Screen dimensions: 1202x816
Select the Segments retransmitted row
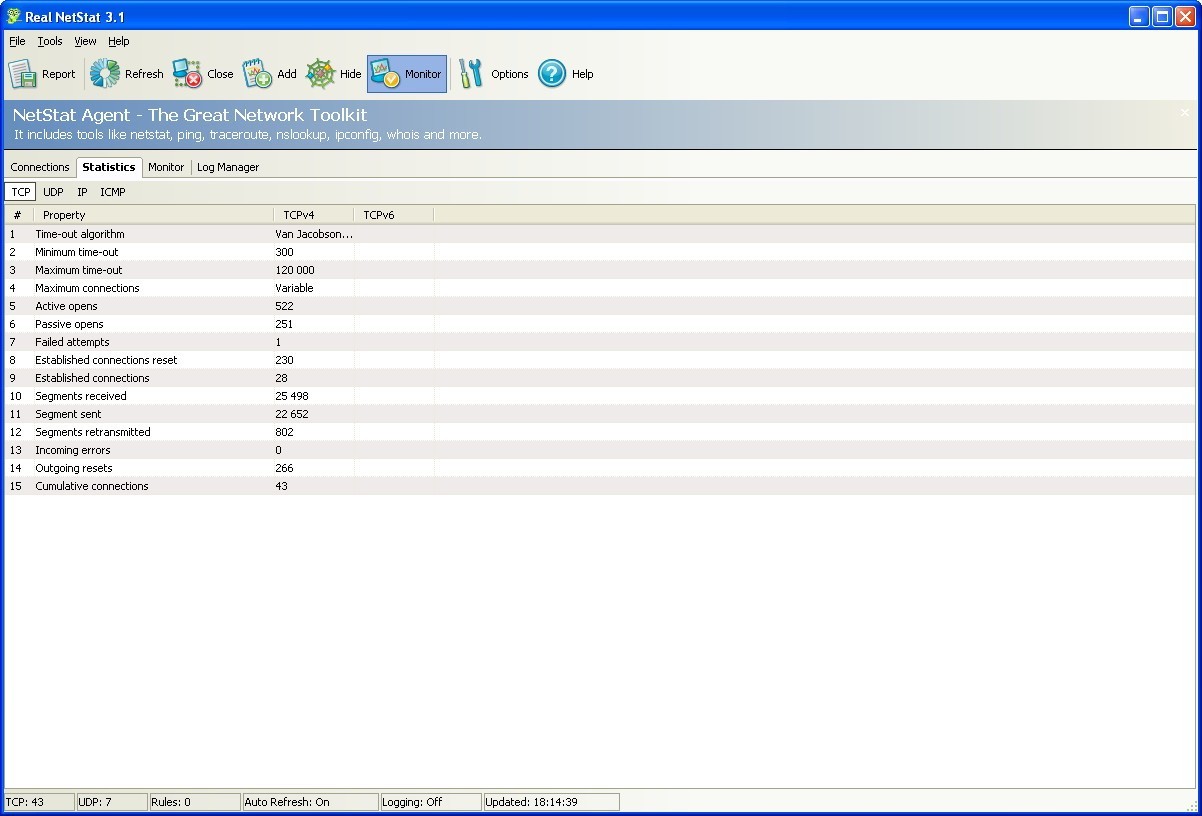(x=599, y=432)
